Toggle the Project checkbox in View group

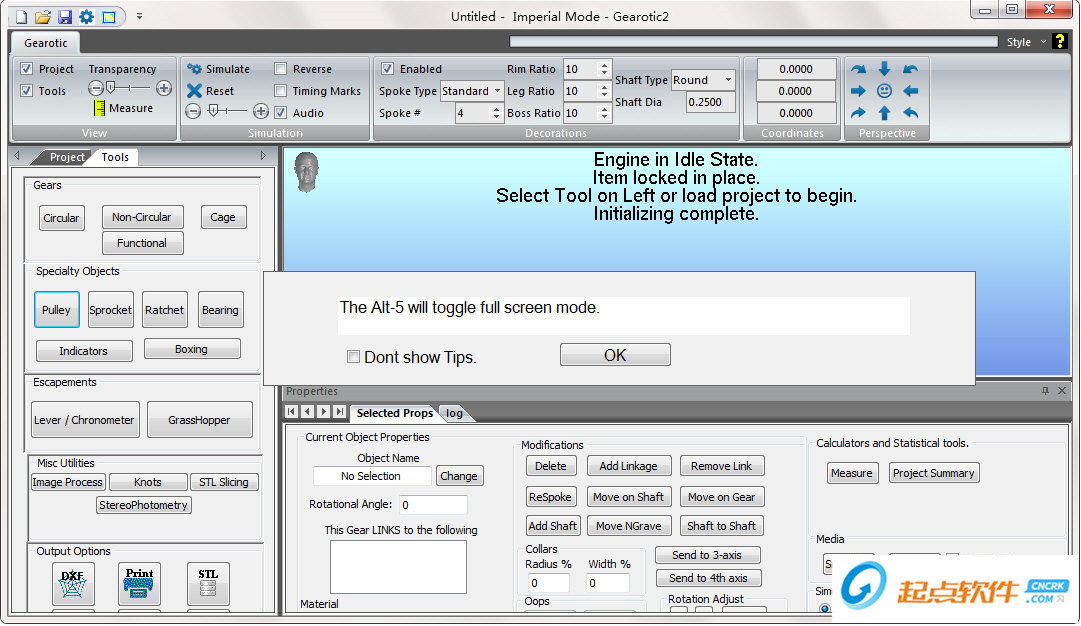pos(26,69)
